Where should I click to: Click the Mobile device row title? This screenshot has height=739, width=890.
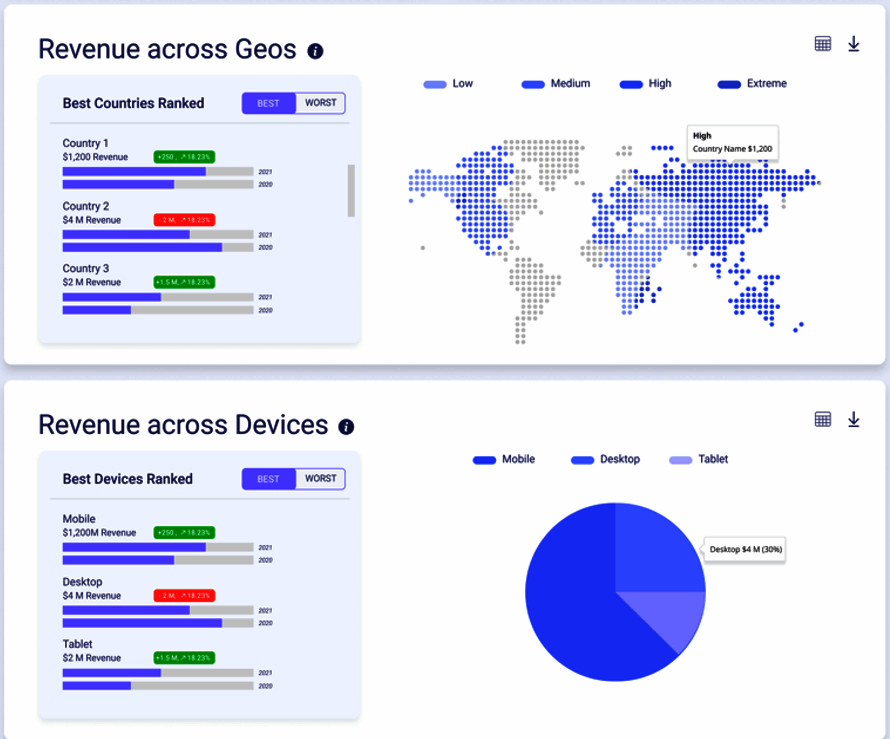(x=79, y=519)
